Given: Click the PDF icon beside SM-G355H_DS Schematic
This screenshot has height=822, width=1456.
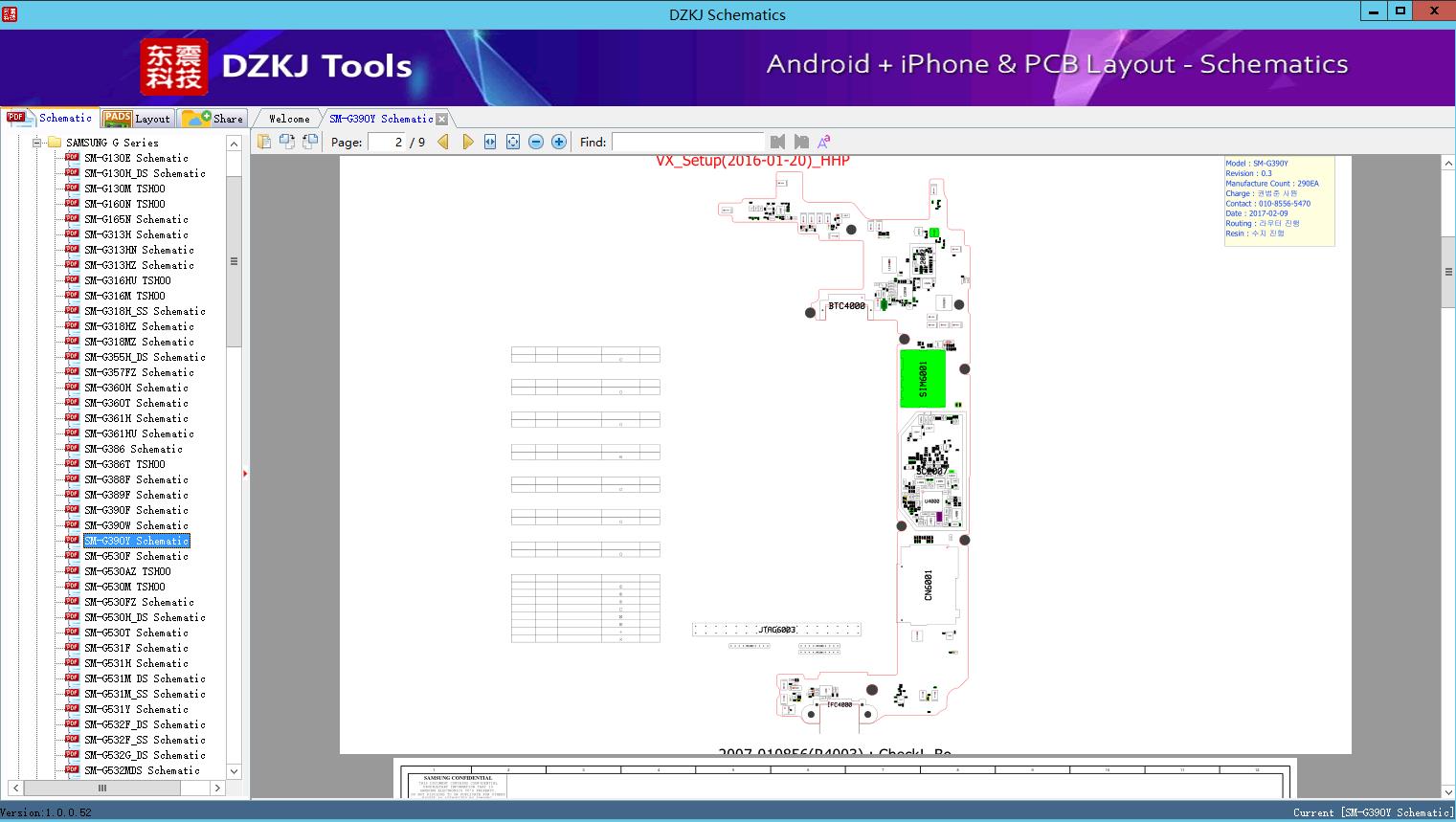Looking at the screenshot, I should coord(72,357).
